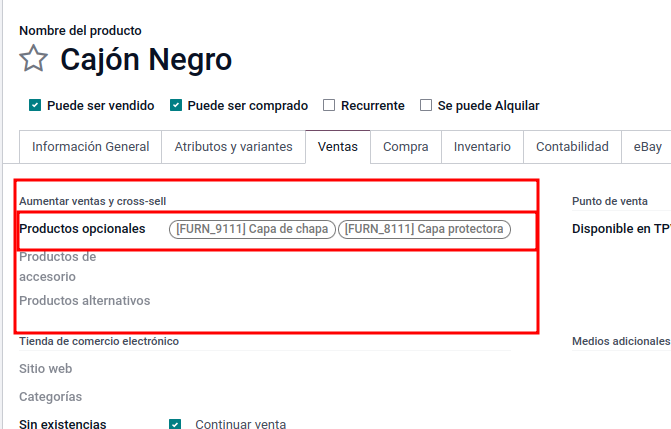Image resolution: width=671 pixels, height=429 pixels.
Task: Click the Nombre del producto label
Action: 80,31
